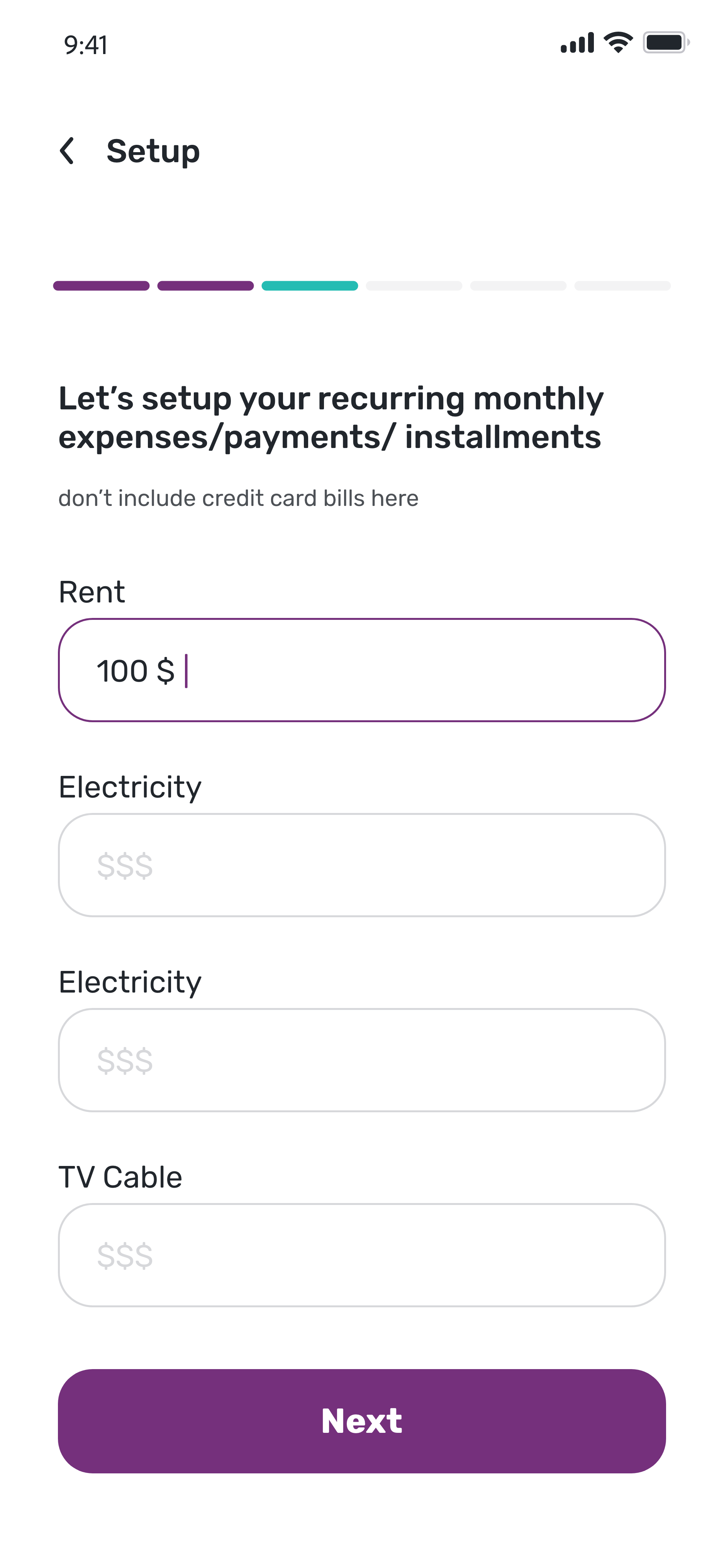The image size is (724, 1568).
Task: Tap the battery status icon
Action: 666,42
